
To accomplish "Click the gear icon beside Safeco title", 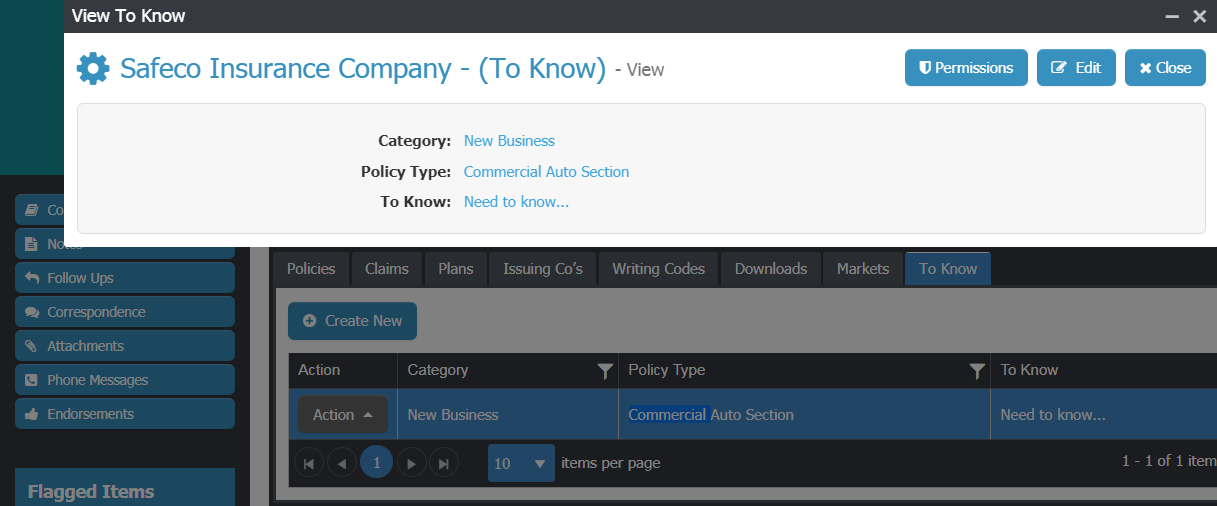I will click(x=93, y=68).
